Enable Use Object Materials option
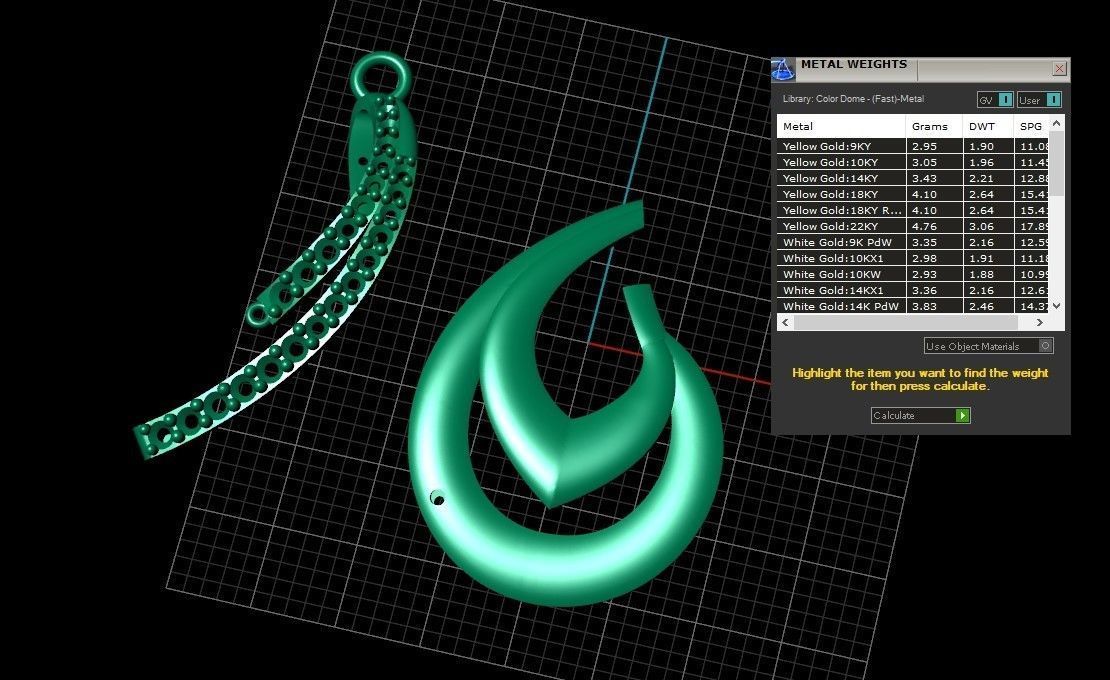 point(988,346)
